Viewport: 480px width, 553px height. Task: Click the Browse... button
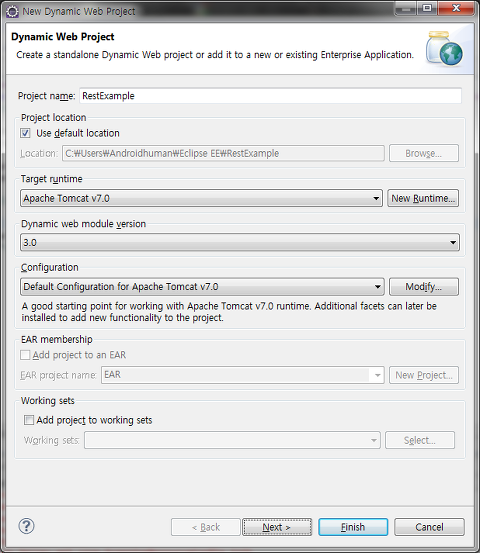tap(424, 153)
